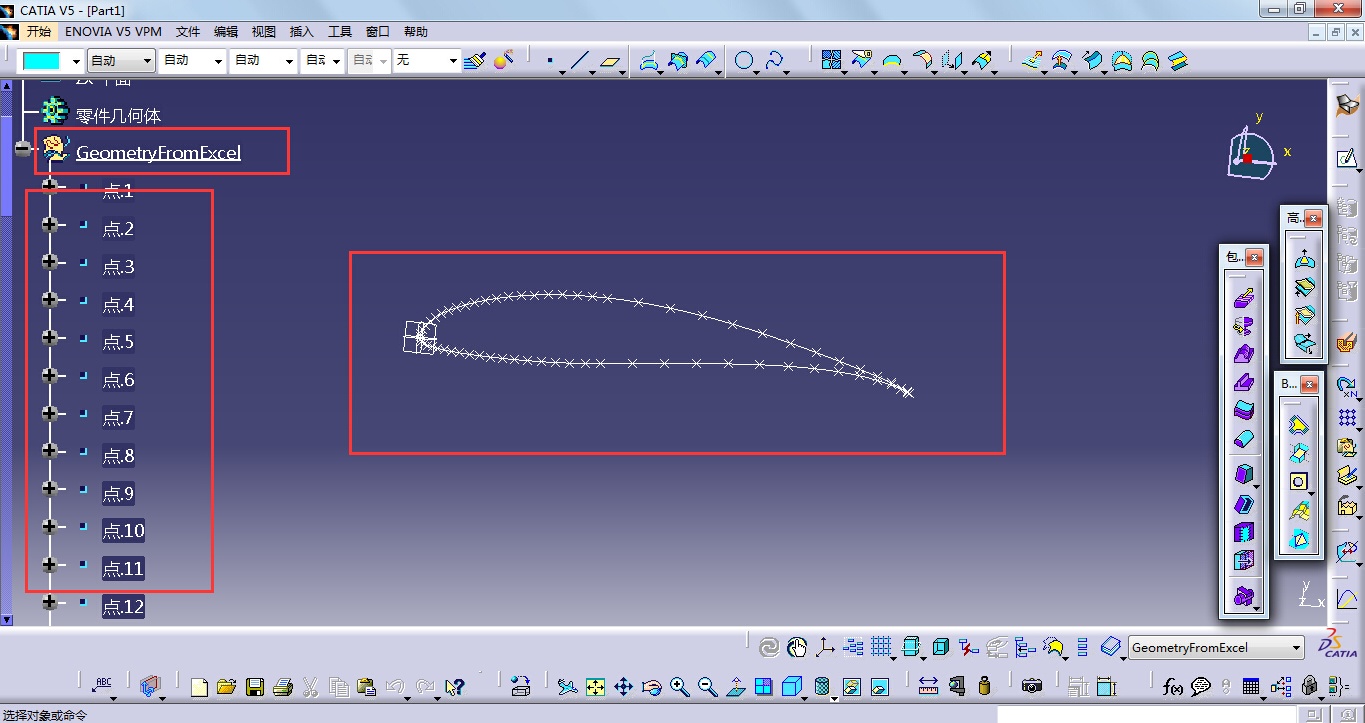
Task: Select the Pan tool with four arrows
Action: 623,687
